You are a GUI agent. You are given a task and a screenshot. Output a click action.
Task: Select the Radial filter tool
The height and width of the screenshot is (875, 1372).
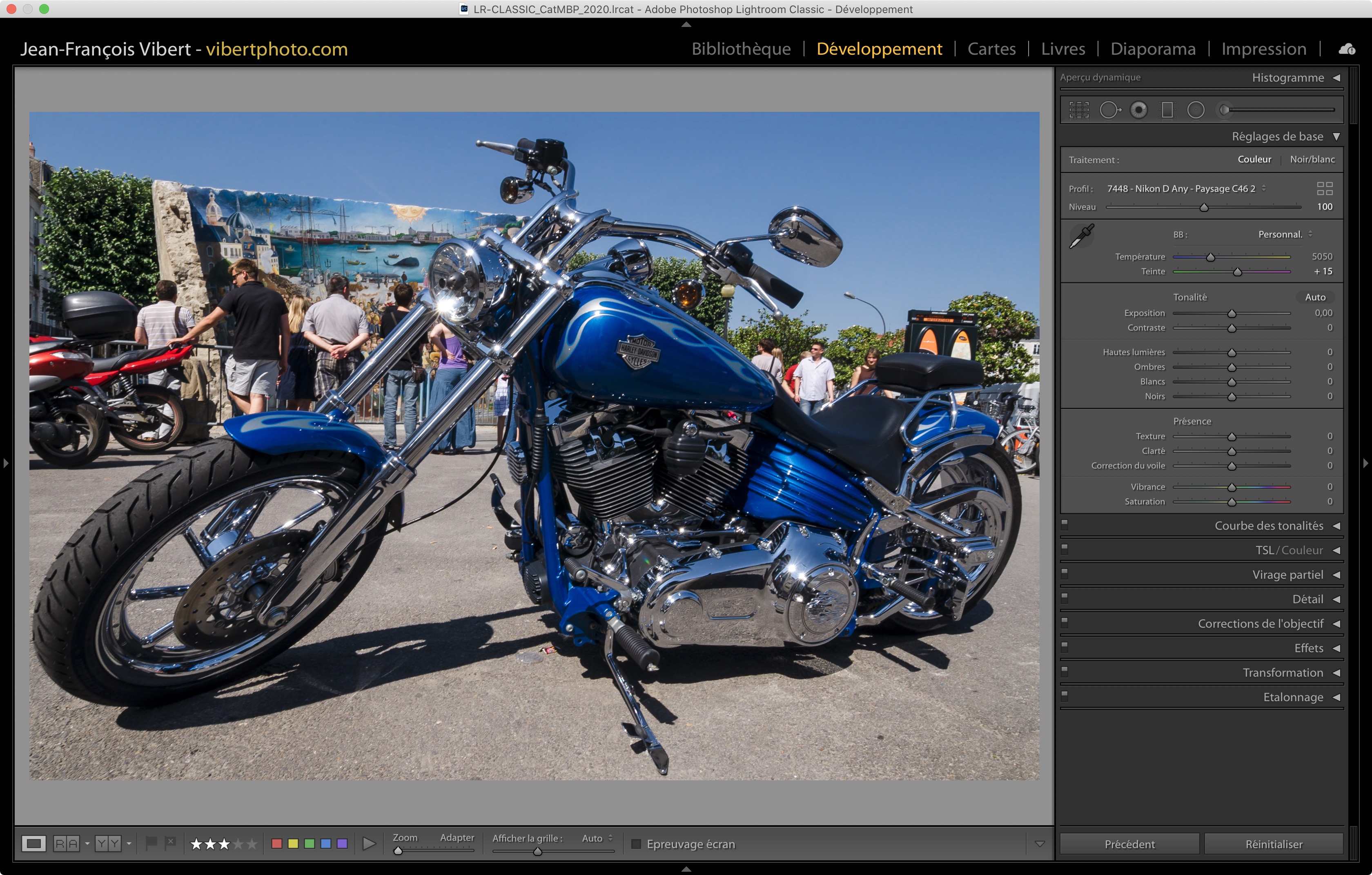pos(1195,110)
